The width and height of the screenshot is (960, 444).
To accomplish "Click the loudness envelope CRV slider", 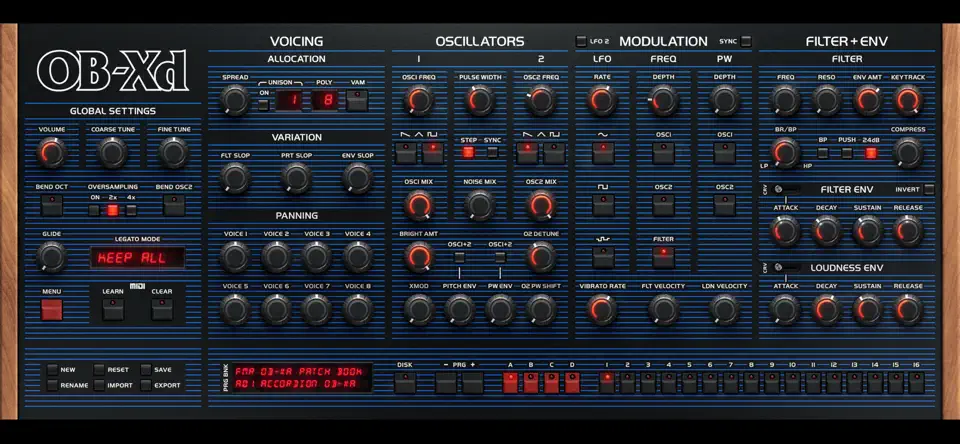I will point(787,267).
